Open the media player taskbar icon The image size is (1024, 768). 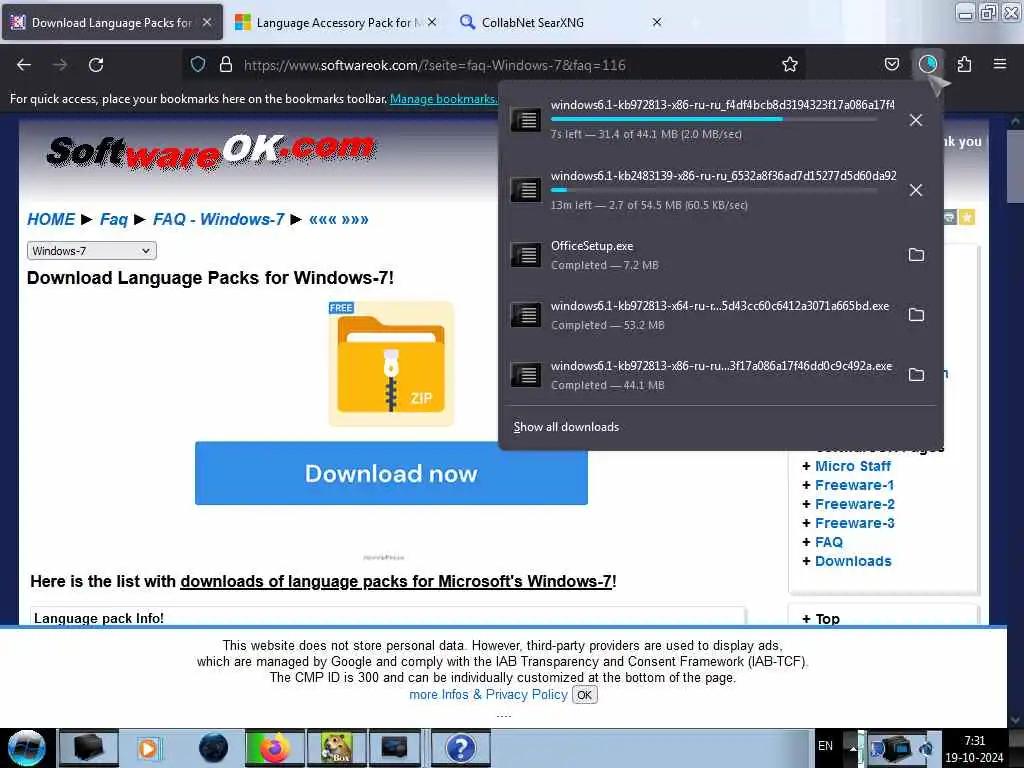(x=149, y=748)
